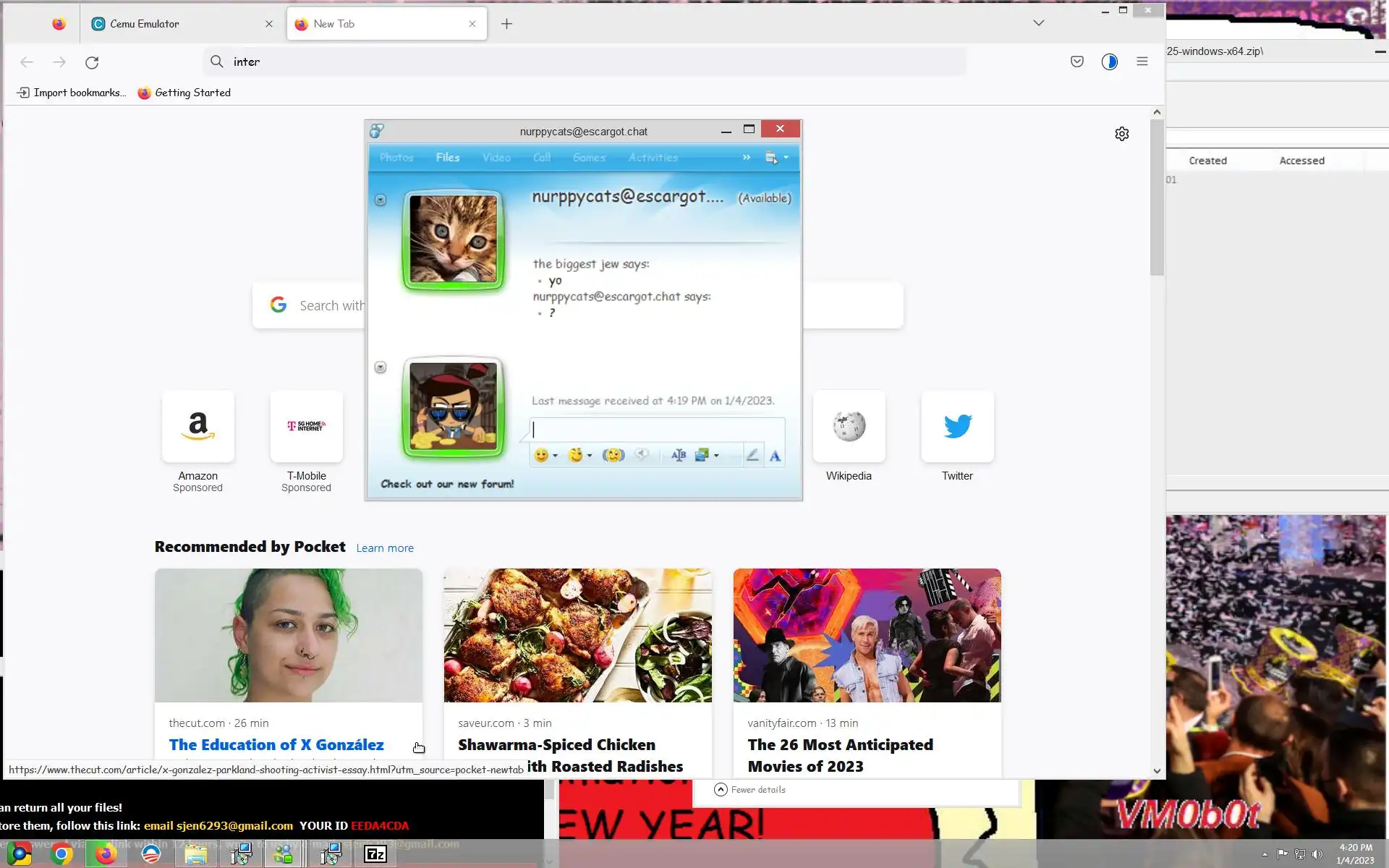Open the new tab settings gear
Viewport: 1389px width, 868px height.
(1121, 134)
